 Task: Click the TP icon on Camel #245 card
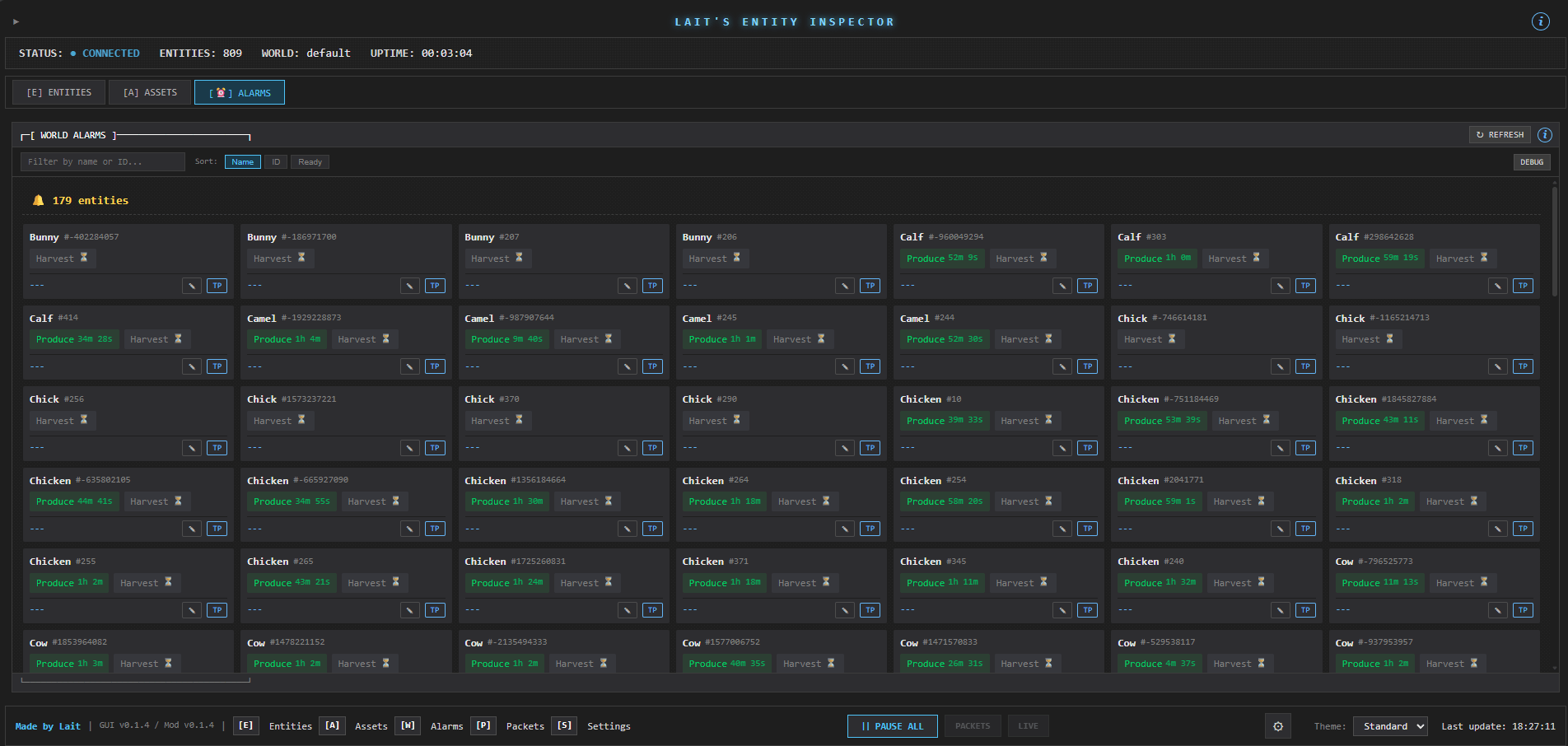coord(870,366)
